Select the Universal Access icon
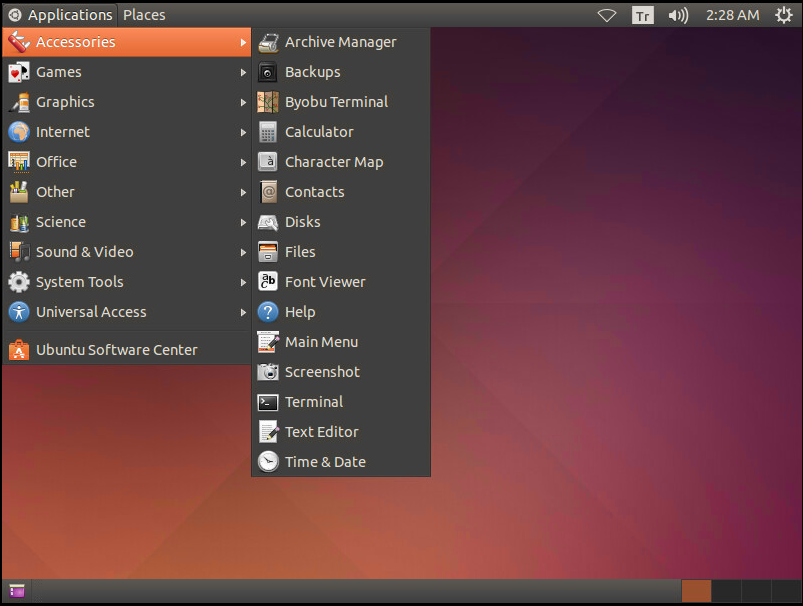803x606 pixels. (x=19, y=312)
